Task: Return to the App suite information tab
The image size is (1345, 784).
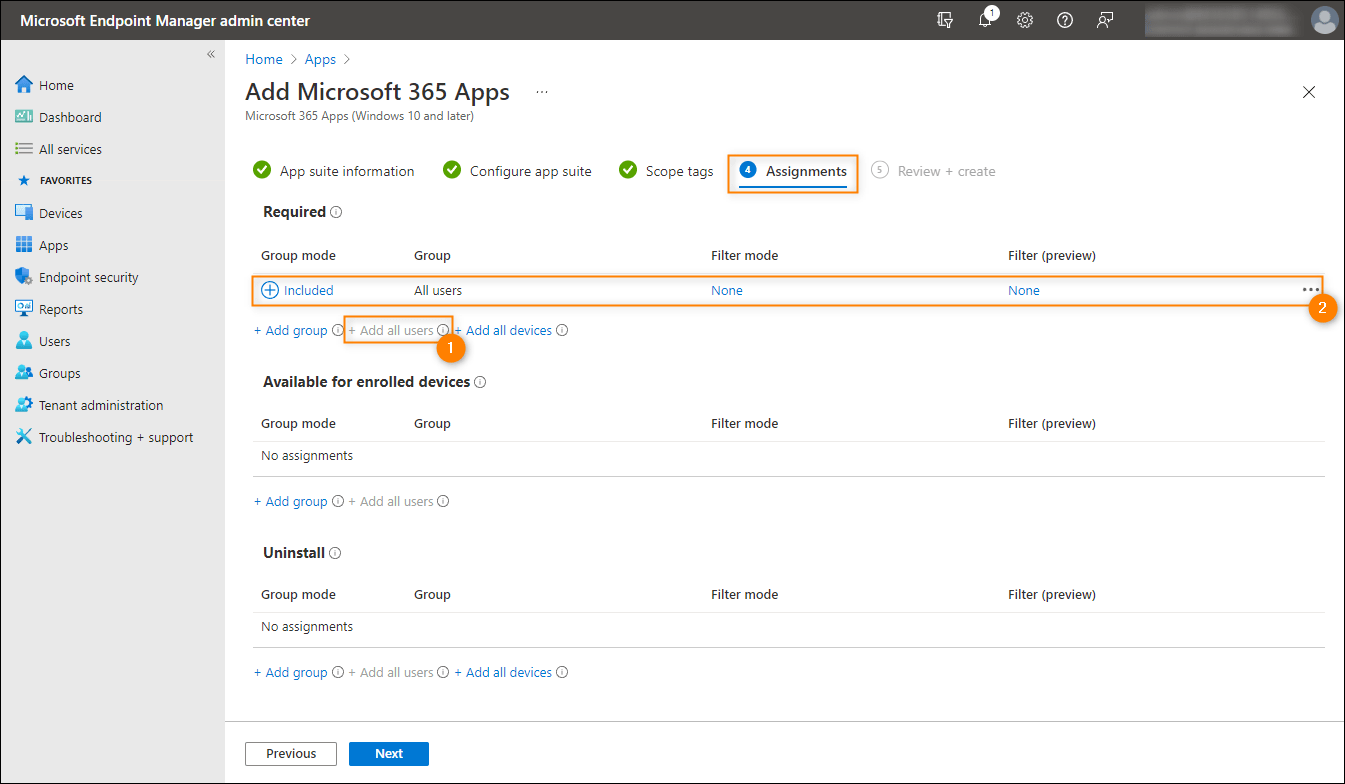Action: click(x=346, y=170)
